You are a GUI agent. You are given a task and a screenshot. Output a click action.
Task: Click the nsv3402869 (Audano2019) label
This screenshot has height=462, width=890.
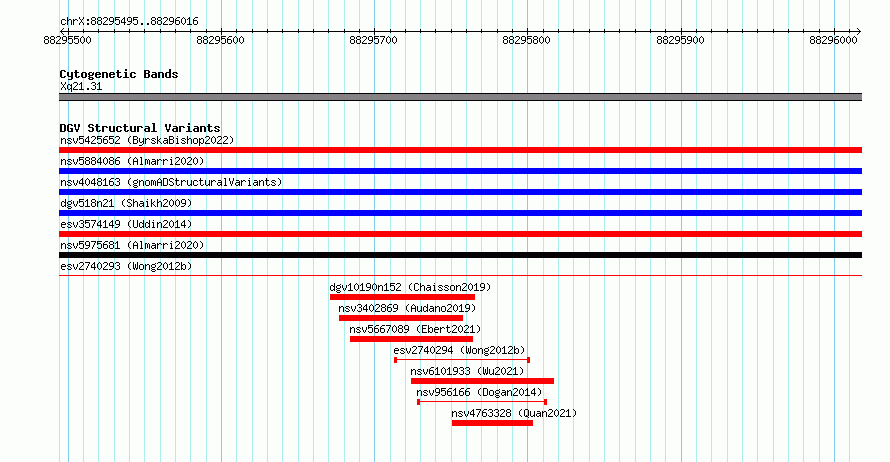pyautogui.click(x=407, y=308)
